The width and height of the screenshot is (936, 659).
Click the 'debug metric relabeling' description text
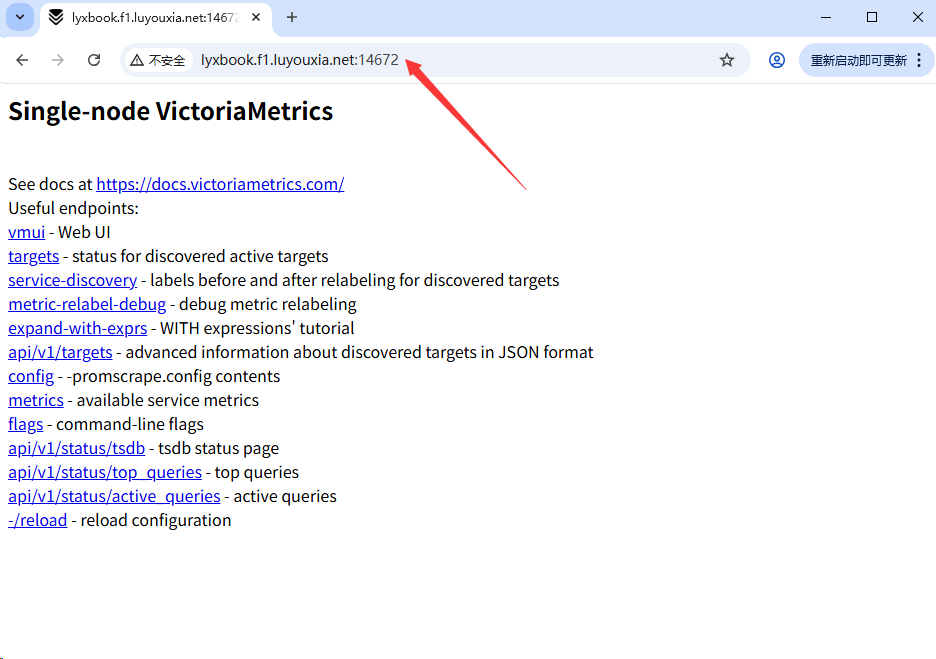267,304
